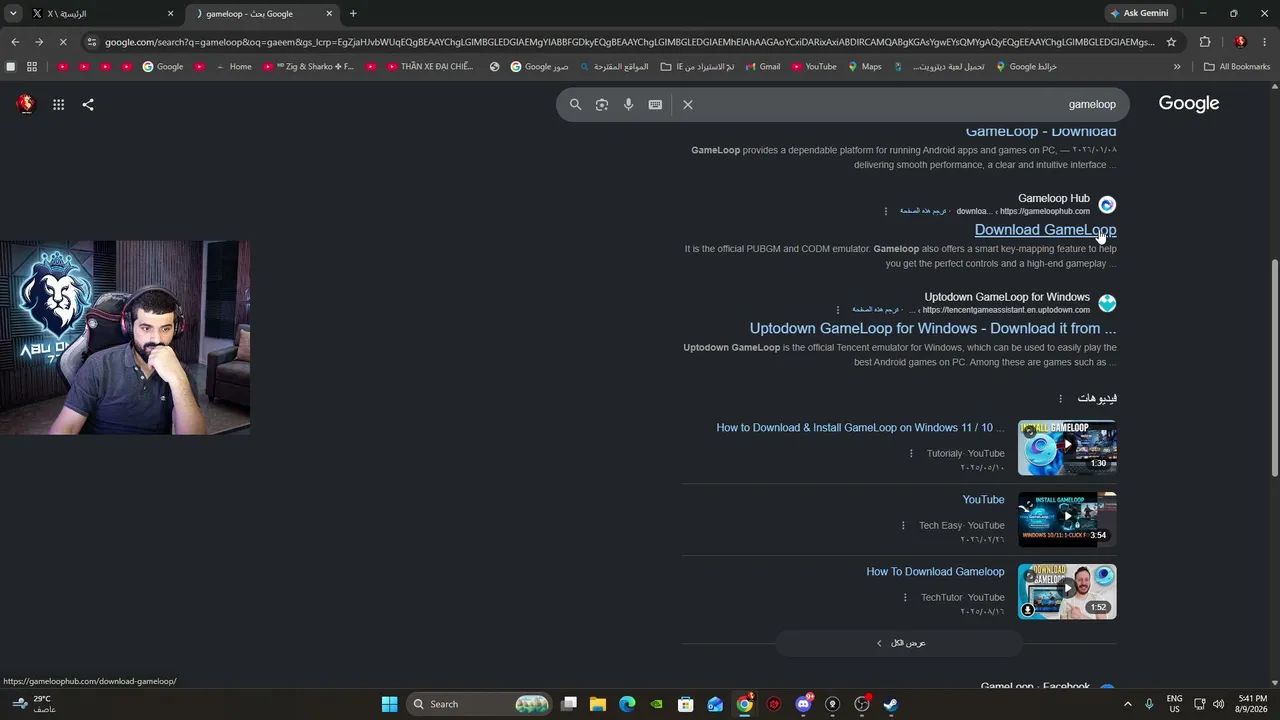Play the 1:30 GameLoop install video thumbnail
The width and height of the screenshot is (1280, 720).
[1067, 447]
